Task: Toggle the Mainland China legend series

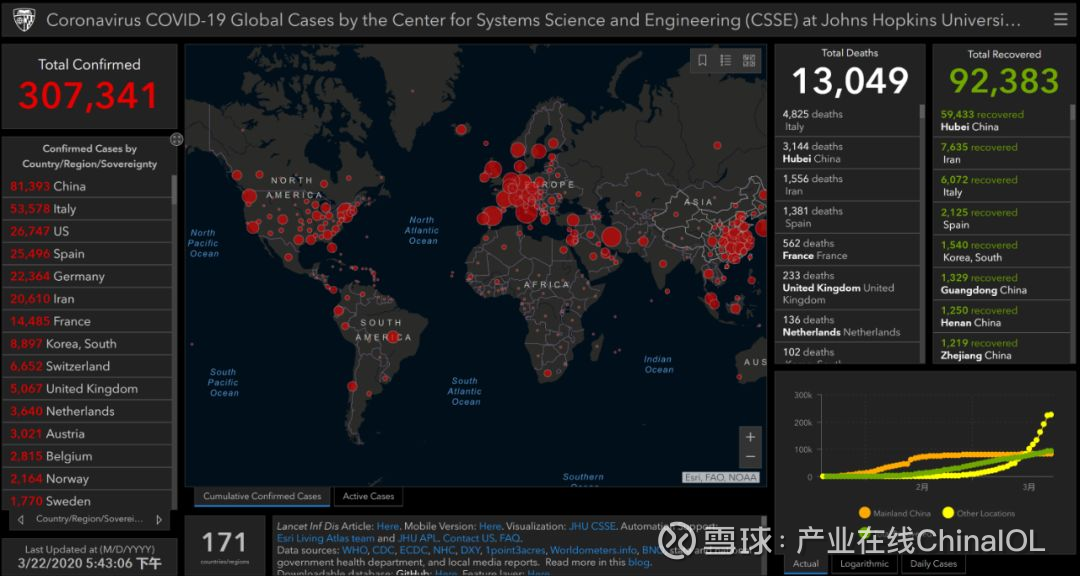Action: pyautogui.click(x=895, y=513)
